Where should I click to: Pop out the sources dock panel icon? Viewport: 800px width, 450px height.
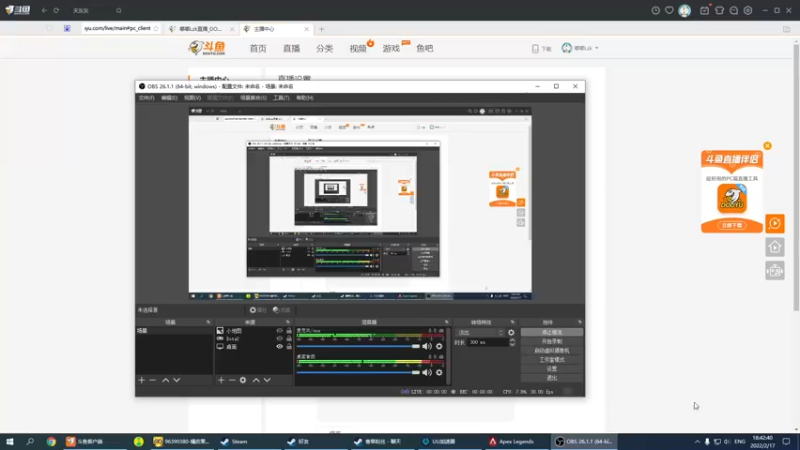[x=288, y=322]
